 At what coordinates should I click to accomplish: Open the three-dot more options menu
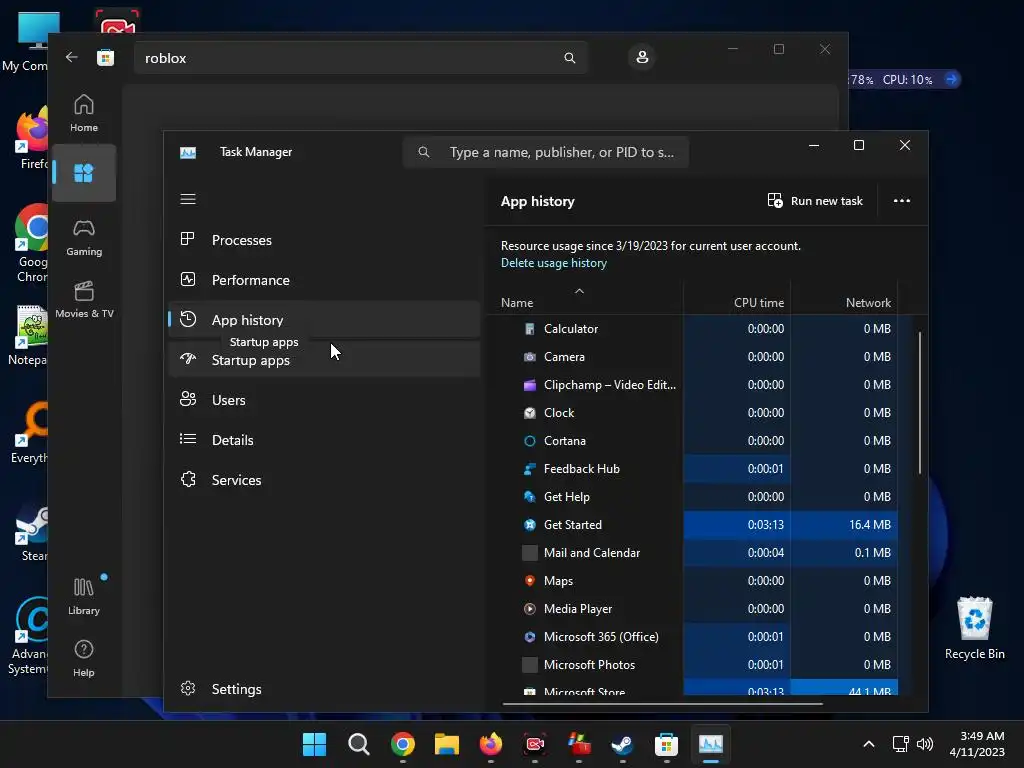(902, 201)
